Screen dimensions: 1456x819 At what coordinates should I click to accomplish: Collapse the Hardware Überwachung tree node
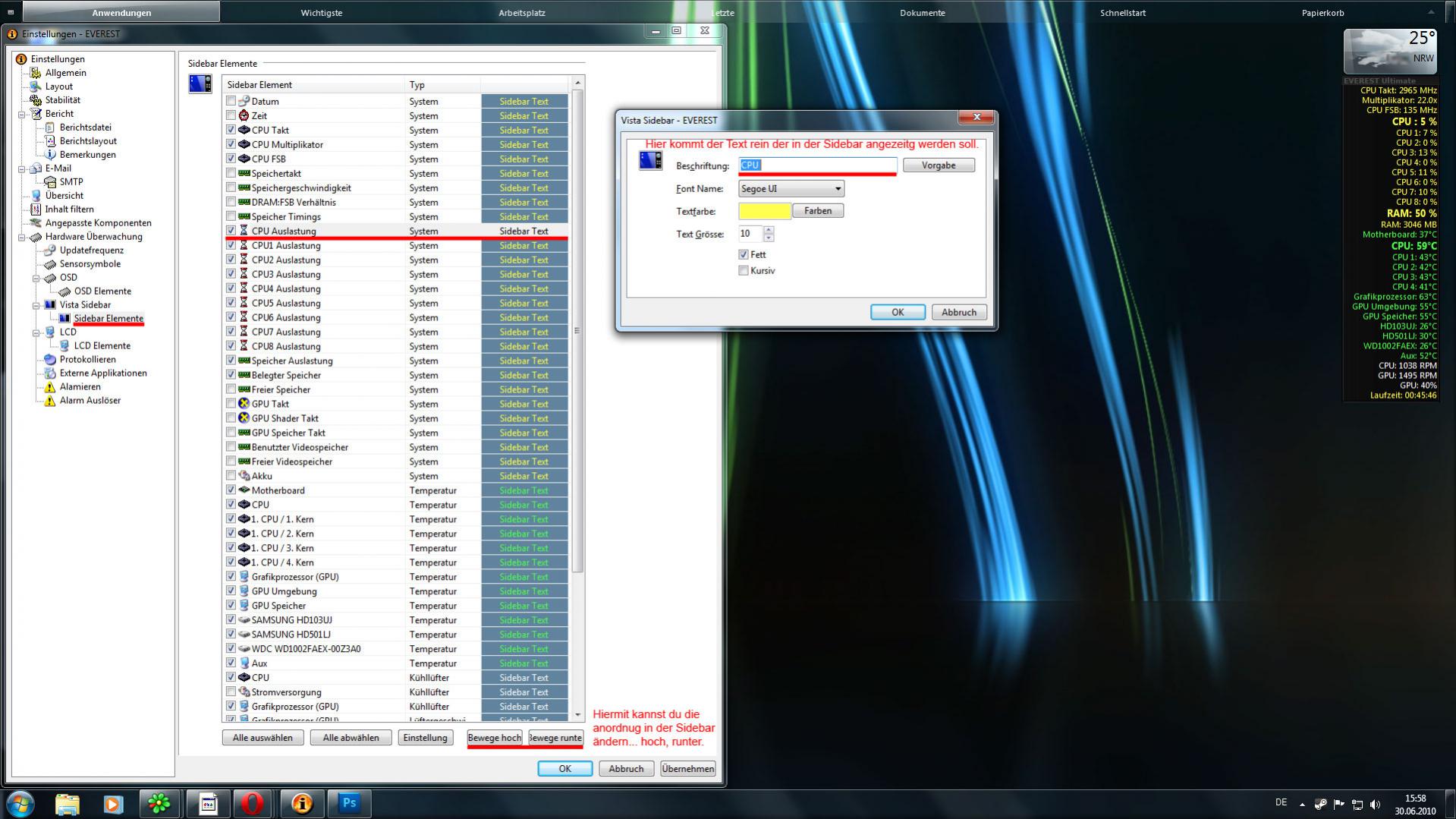[22, 237]
